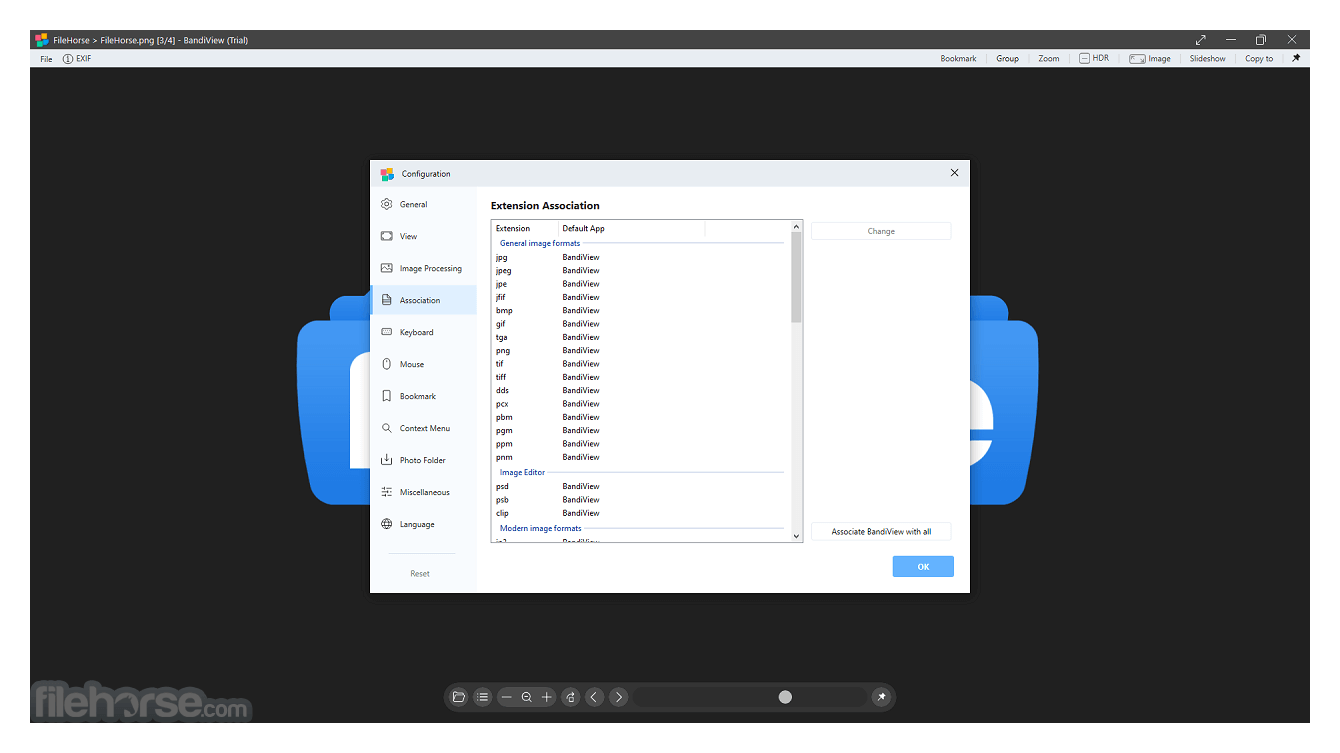Start the Slideshow
The image size is (1340, 753).
[x=1207, y=59]
